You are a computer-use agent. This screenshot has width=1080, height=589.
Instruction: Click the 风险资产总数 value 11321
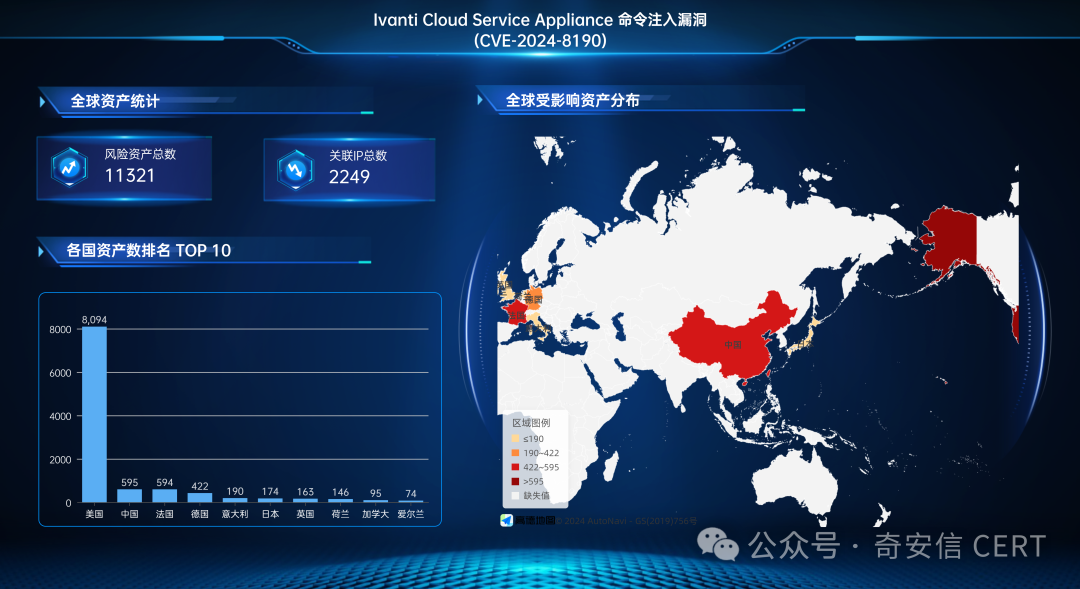point(129,176)
